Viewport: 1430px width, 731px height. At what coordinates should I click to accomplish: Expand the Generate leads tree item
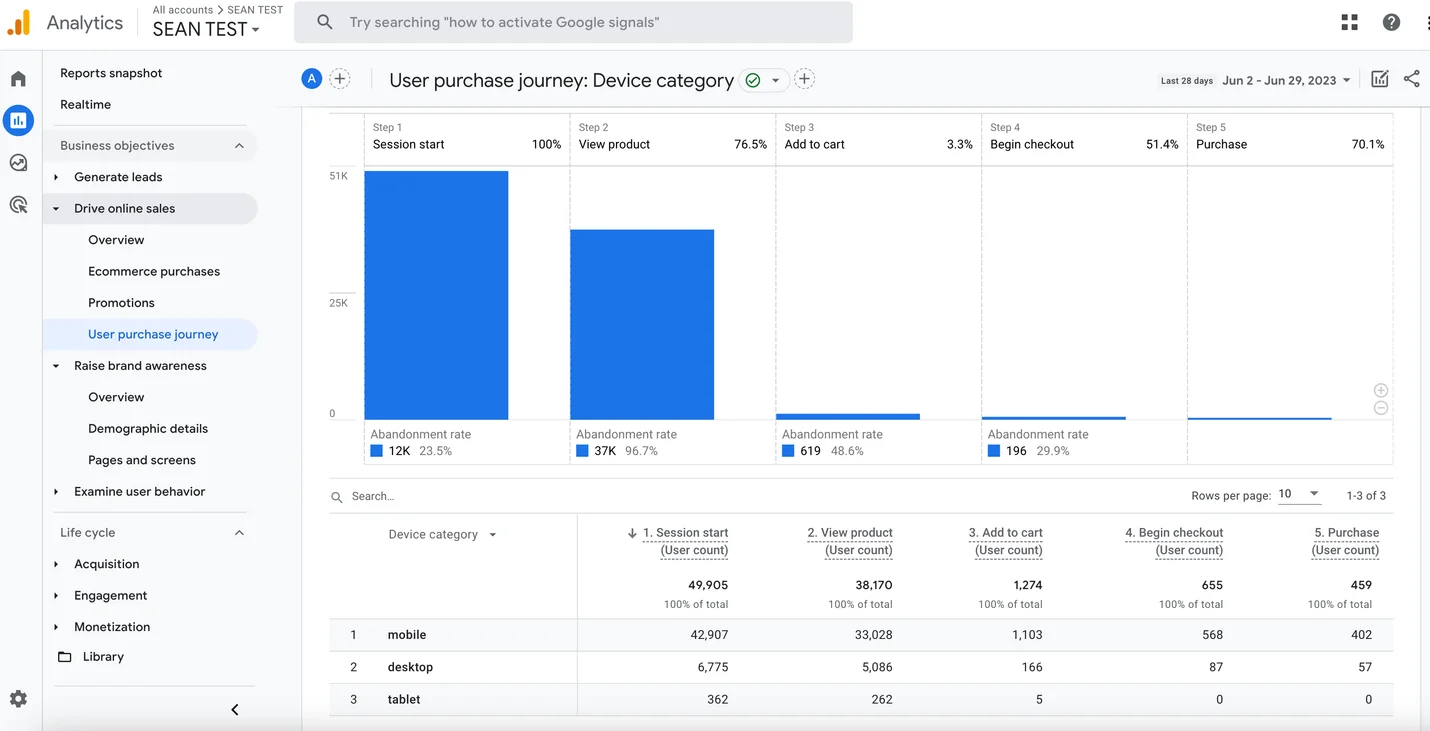pyautogui.click(x=56, y=177)
